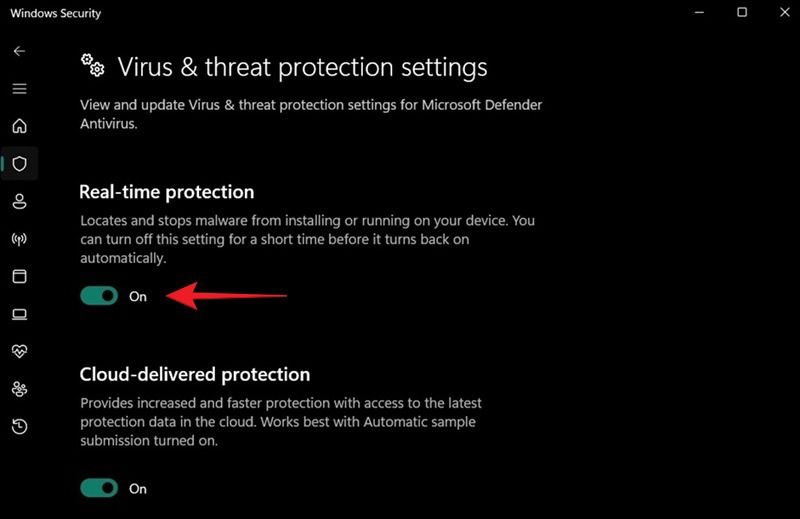This screenshot has width=800, height=519.
Task: Go back using the back arrow
Action: (x=19, y=51)
